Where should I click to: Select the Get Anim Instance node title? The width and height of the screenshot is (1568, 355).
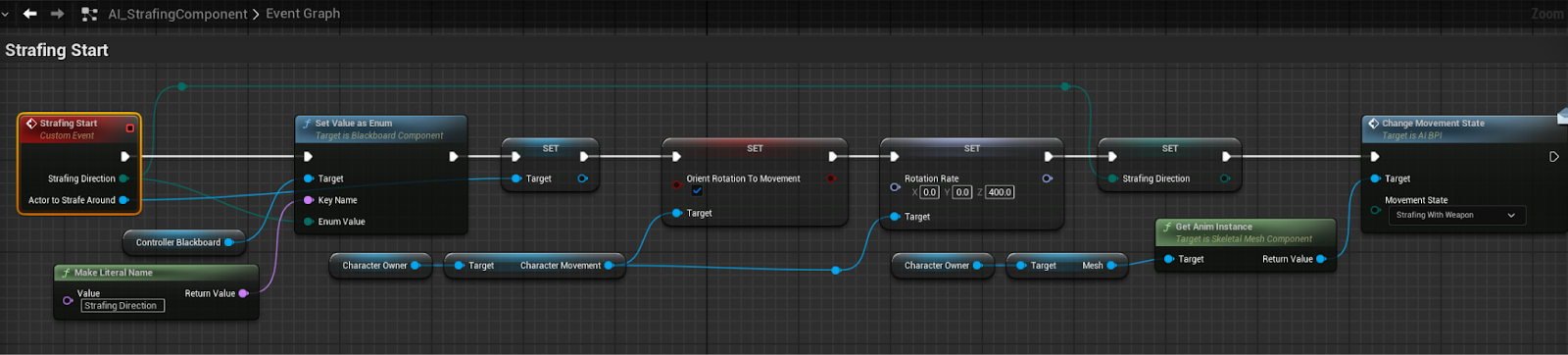coord(1214,227)
